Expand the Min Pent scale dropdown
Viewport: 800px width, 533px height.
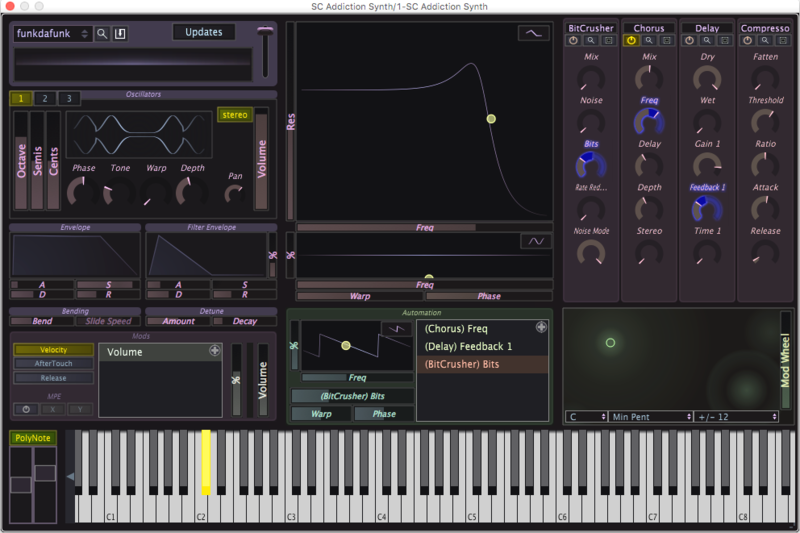(x=651, y=416)
